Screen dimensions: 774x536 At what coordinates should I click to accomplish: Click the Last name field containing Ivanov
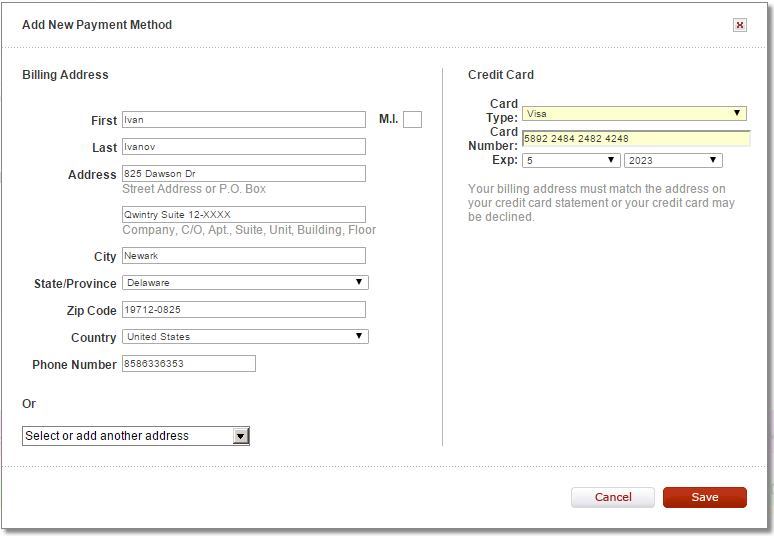pos(244,147)
